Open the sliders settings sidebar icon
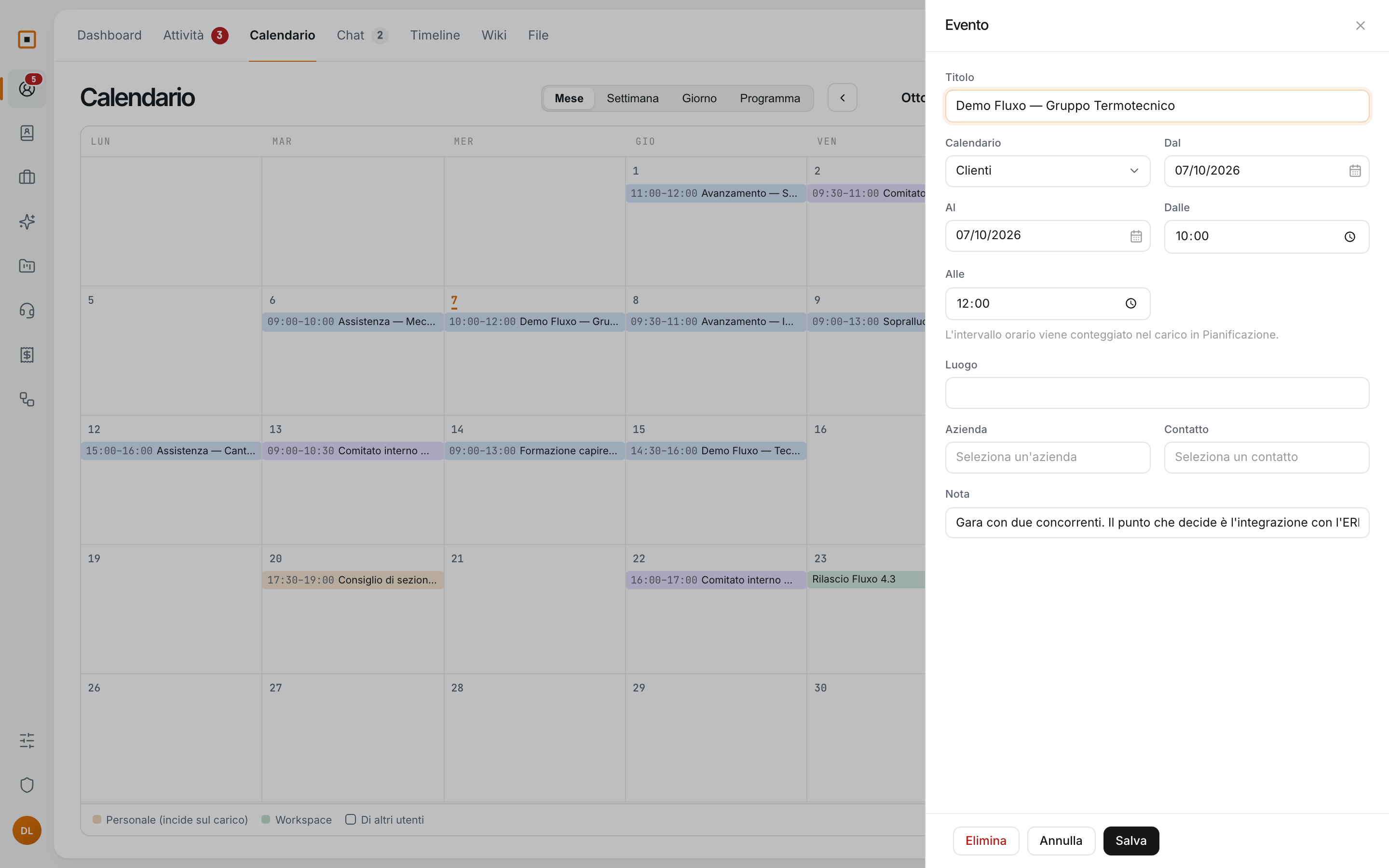 (x=27, y=741)
